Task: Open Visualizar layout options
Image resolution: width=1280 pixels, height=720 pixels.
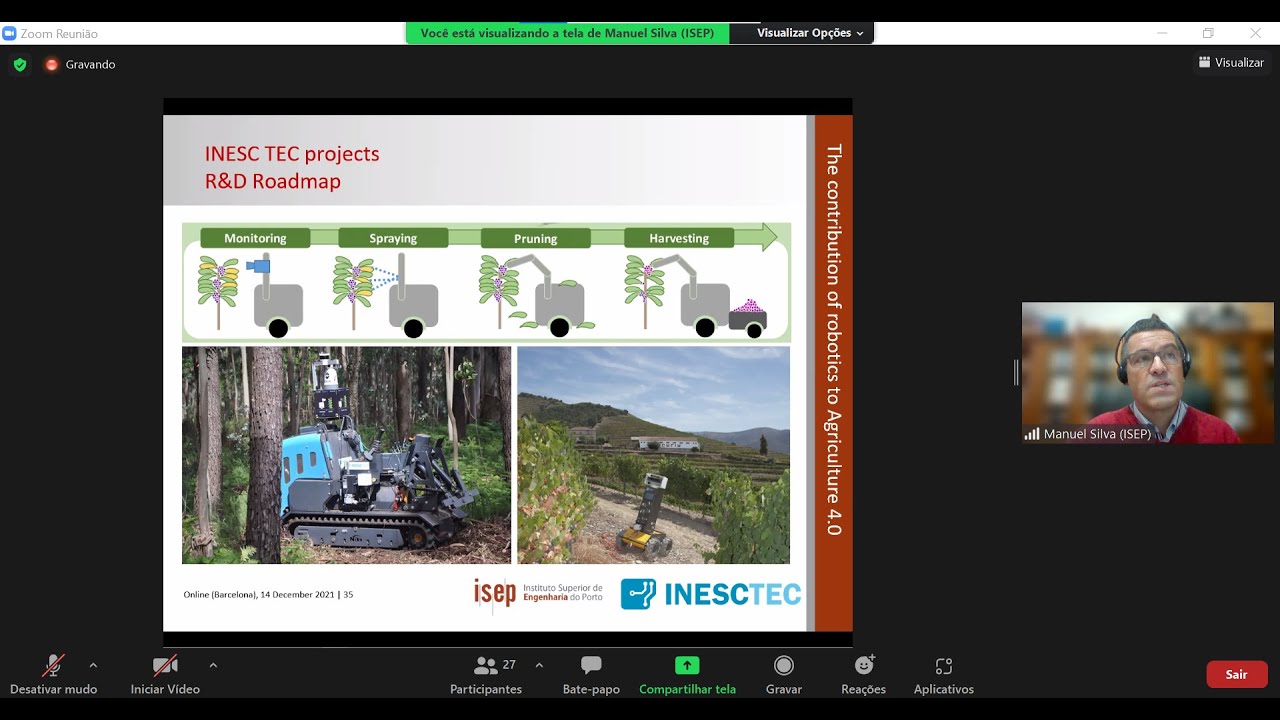Action: coord(1231,63)
